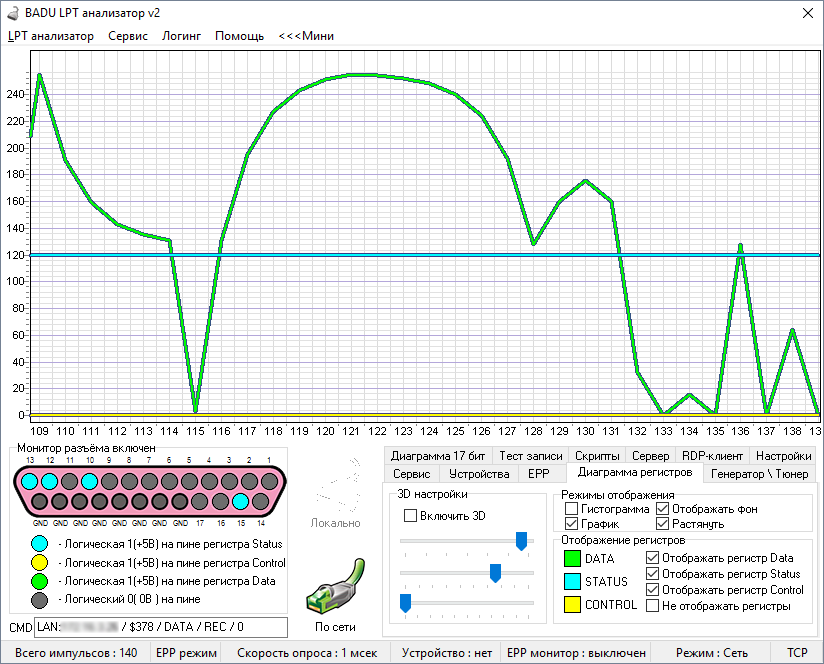Image resolution: width=824 pixels, height=664 pixels.
Task: Click pin 1 on the LPT connector
Action: pyautogui.click(x=270, y=481)
